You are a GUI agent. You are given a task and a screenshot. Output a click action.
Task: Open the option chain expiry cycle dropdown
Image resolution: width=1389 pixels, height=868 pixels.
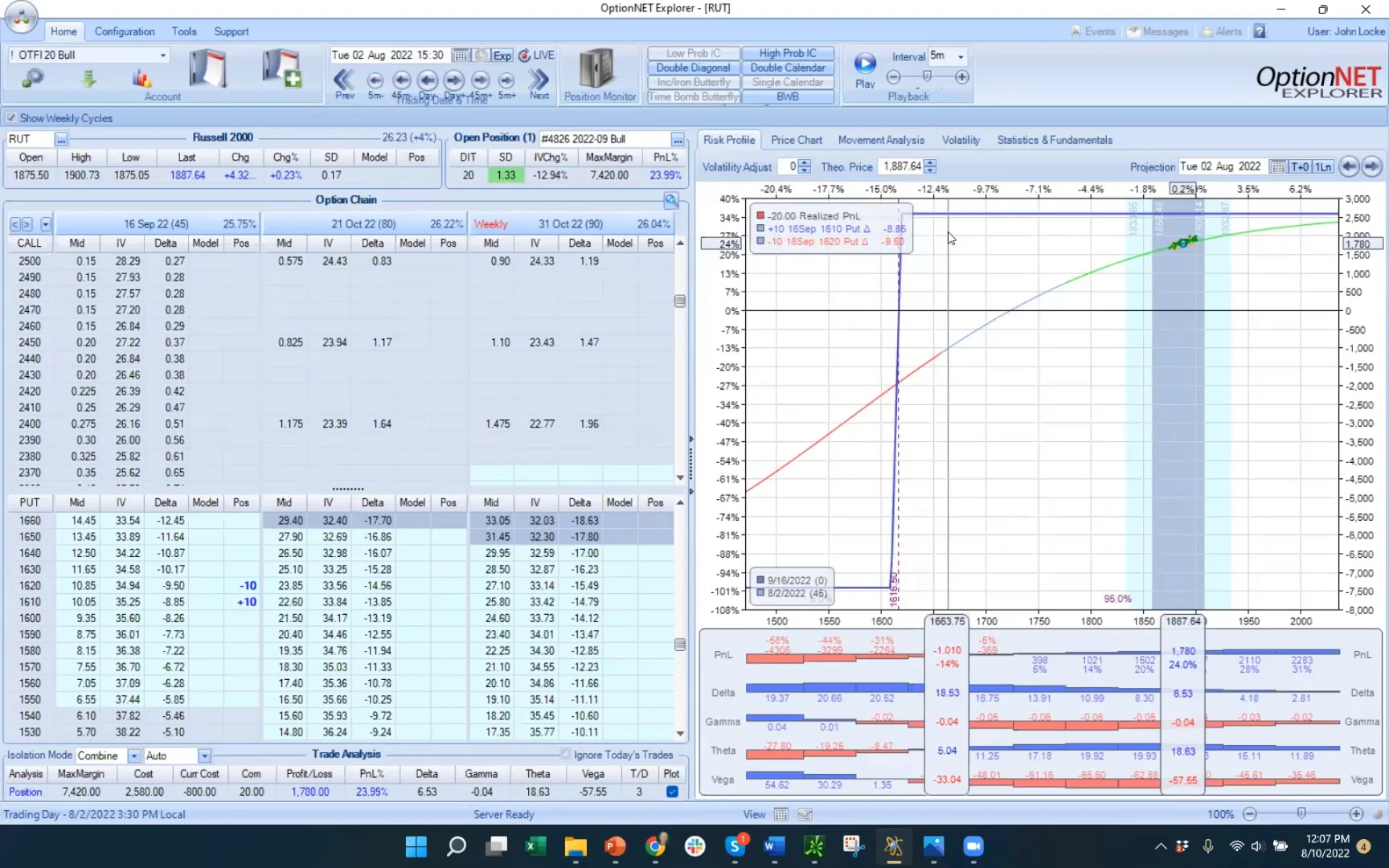(x=46, y=224)
